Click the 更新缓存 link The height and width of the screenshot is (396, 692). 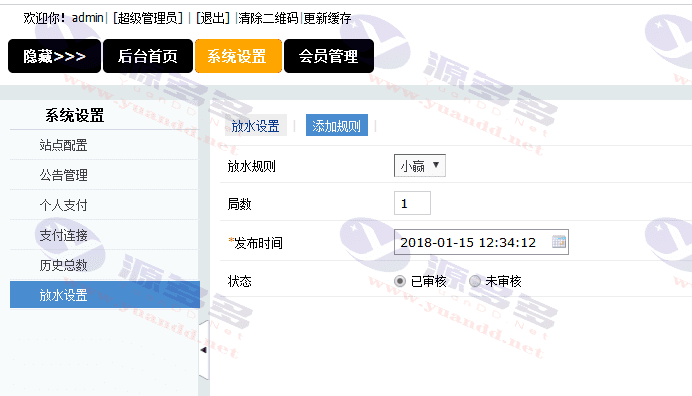[x=327, y=18]
